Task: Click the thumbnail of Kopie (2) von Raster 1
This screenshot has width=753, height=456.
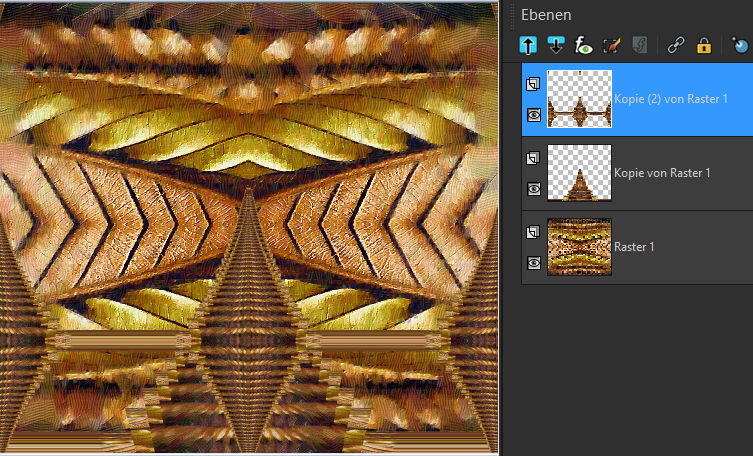Action: (x=580, y=99)
